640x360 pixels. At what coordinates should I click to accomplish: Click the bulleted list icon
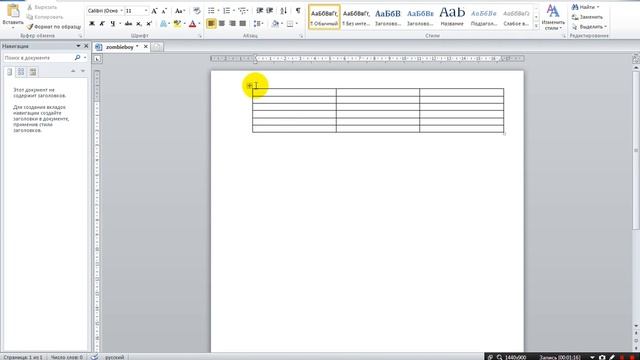coord(211,11)
